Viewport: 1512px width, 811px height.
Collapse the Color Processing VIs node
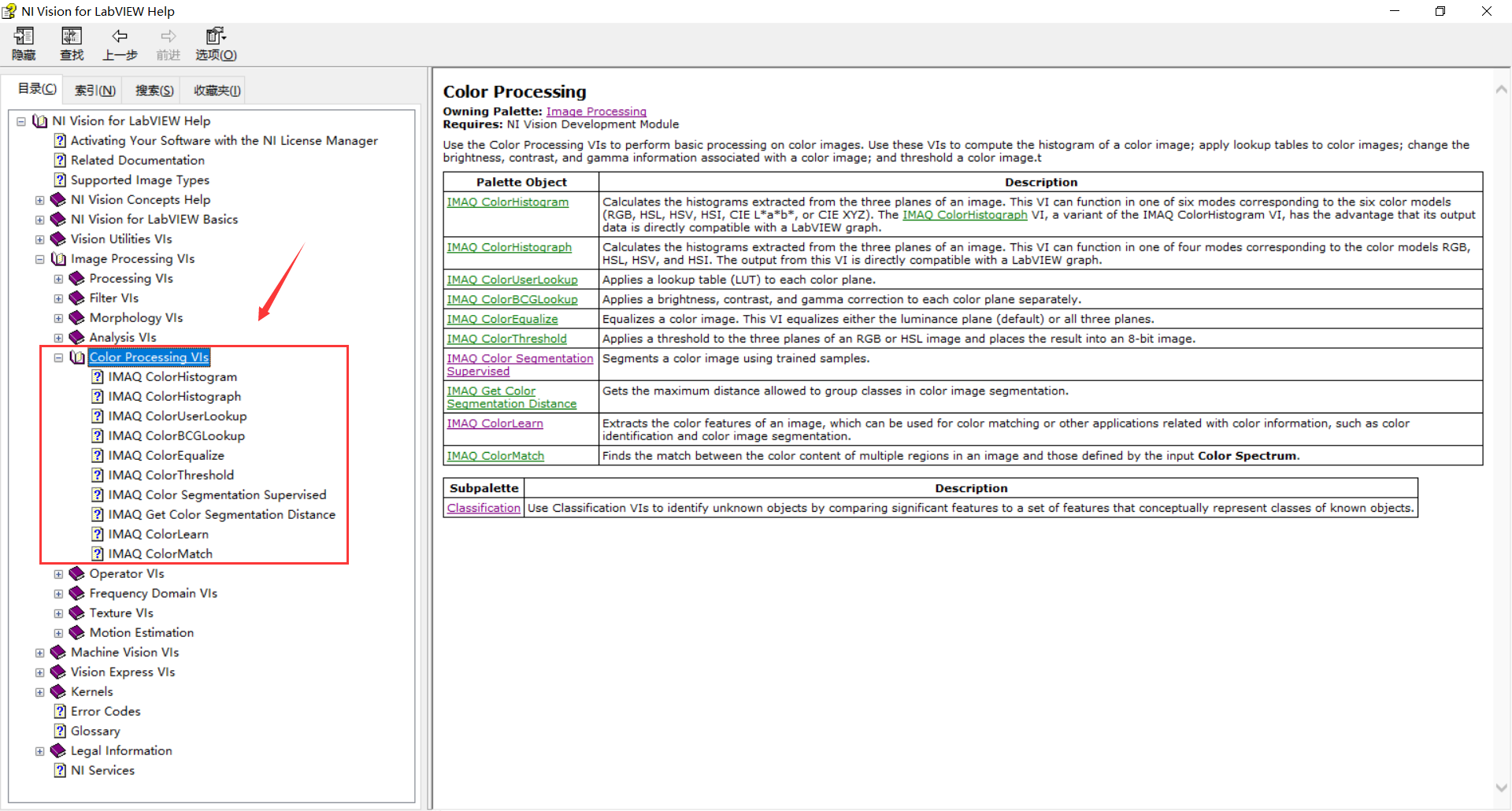pos(58,357)
